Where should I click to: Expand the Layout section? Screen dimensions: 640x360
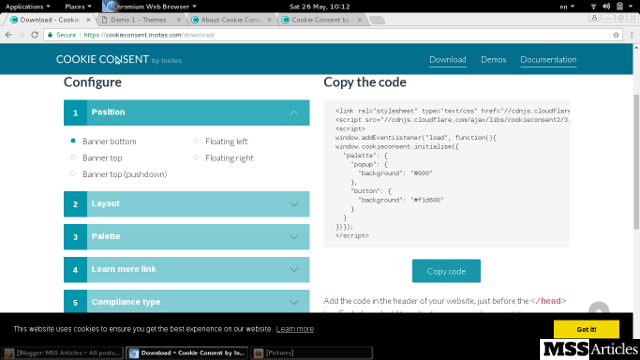[187, 204]
